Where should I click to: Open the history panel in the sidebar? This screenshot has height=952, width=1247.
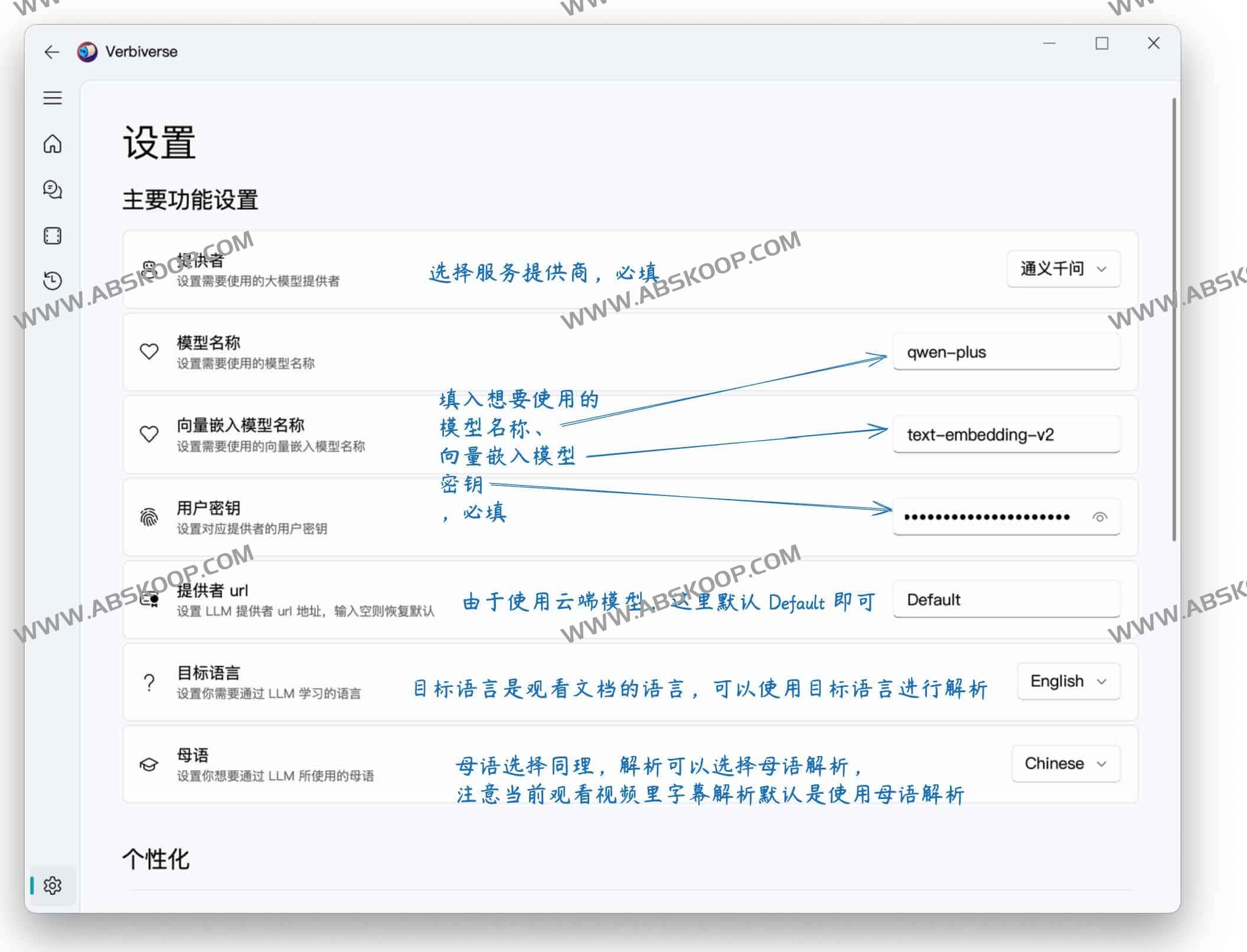(52, 282)
